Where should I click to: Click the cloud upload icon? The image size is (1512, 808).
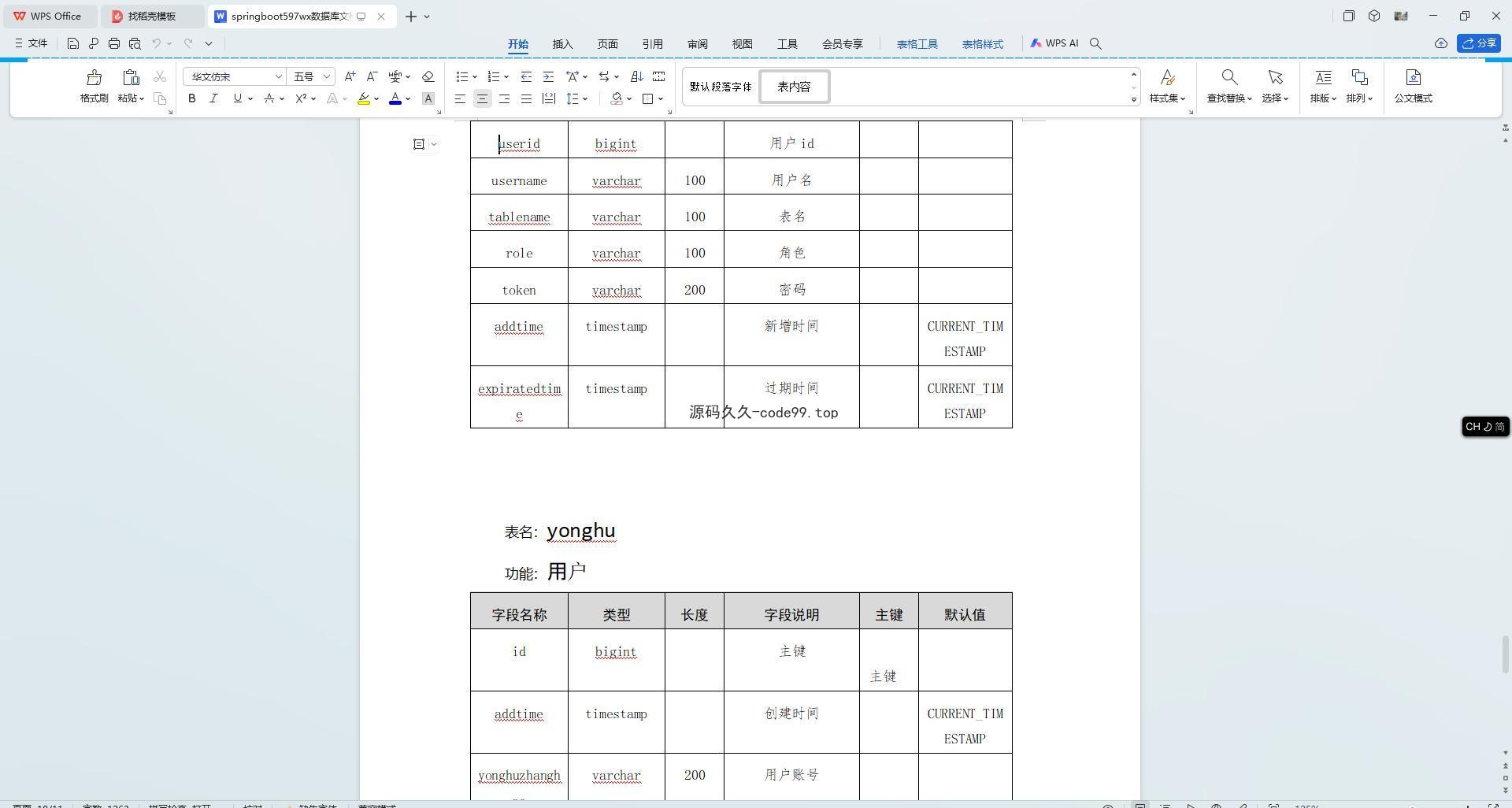pyautogui.click(x=1440, y=43)
